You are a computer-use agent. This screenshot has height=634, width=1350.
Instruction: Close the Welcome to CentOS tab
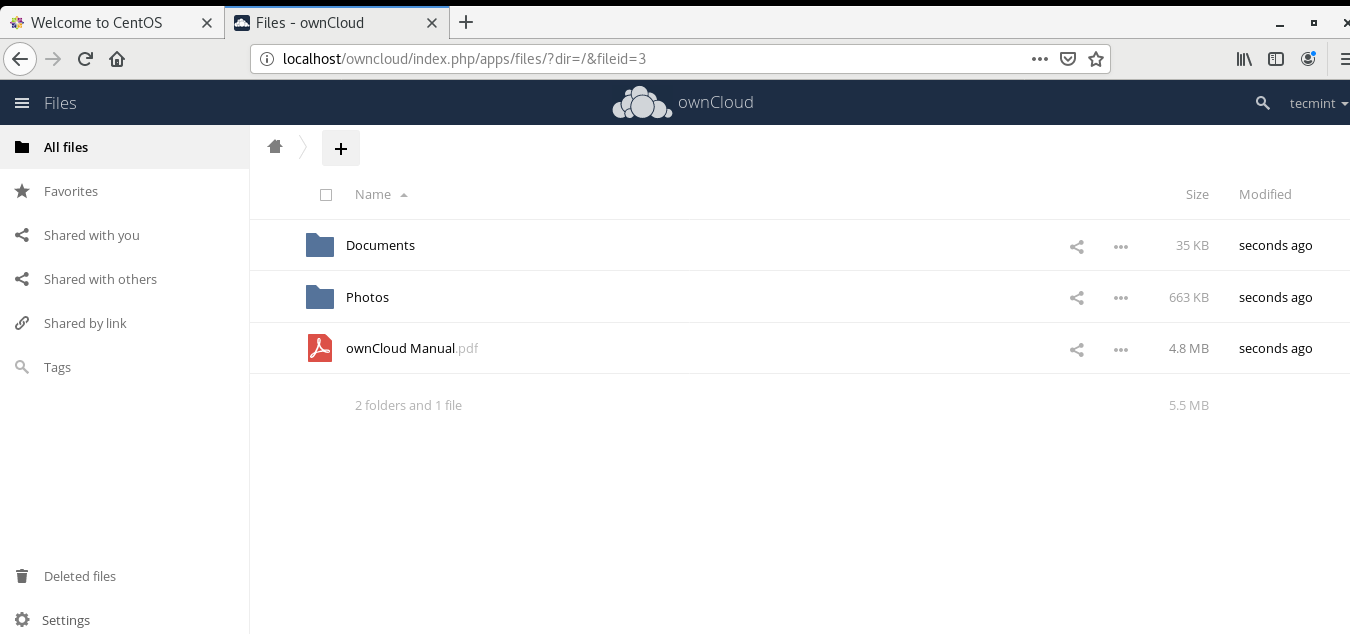coord(207,22)
